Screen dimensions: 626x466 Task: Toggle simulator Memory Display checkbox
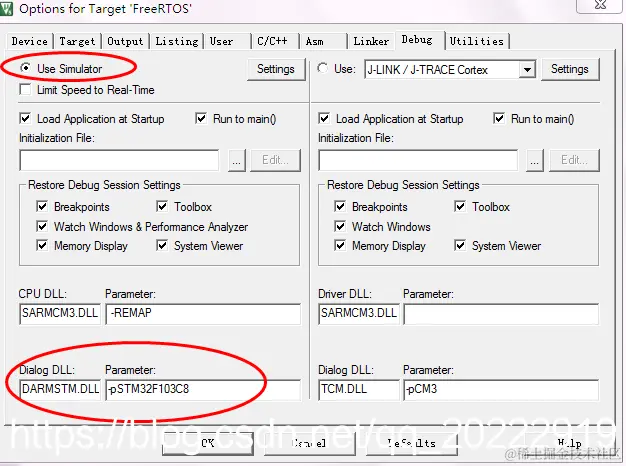pos(42,245)
